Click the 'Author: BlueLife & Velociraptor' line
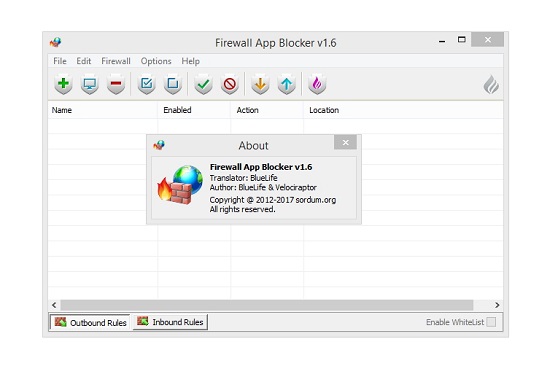550x382 pixels. click(263, 187)
